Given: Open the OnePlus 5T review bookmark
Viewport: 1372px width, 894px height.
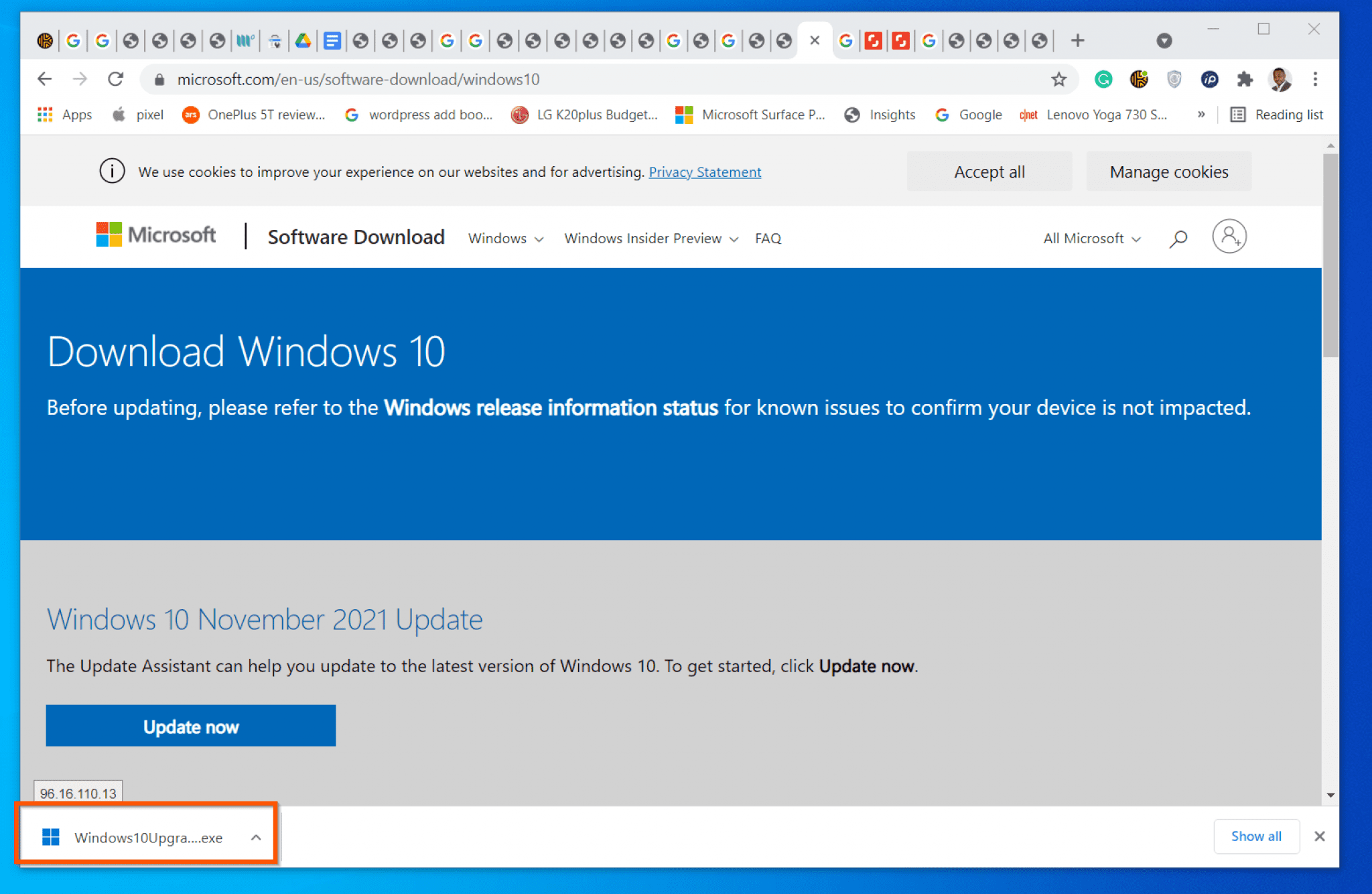Looking at the screenshot, I should [254, 115].
